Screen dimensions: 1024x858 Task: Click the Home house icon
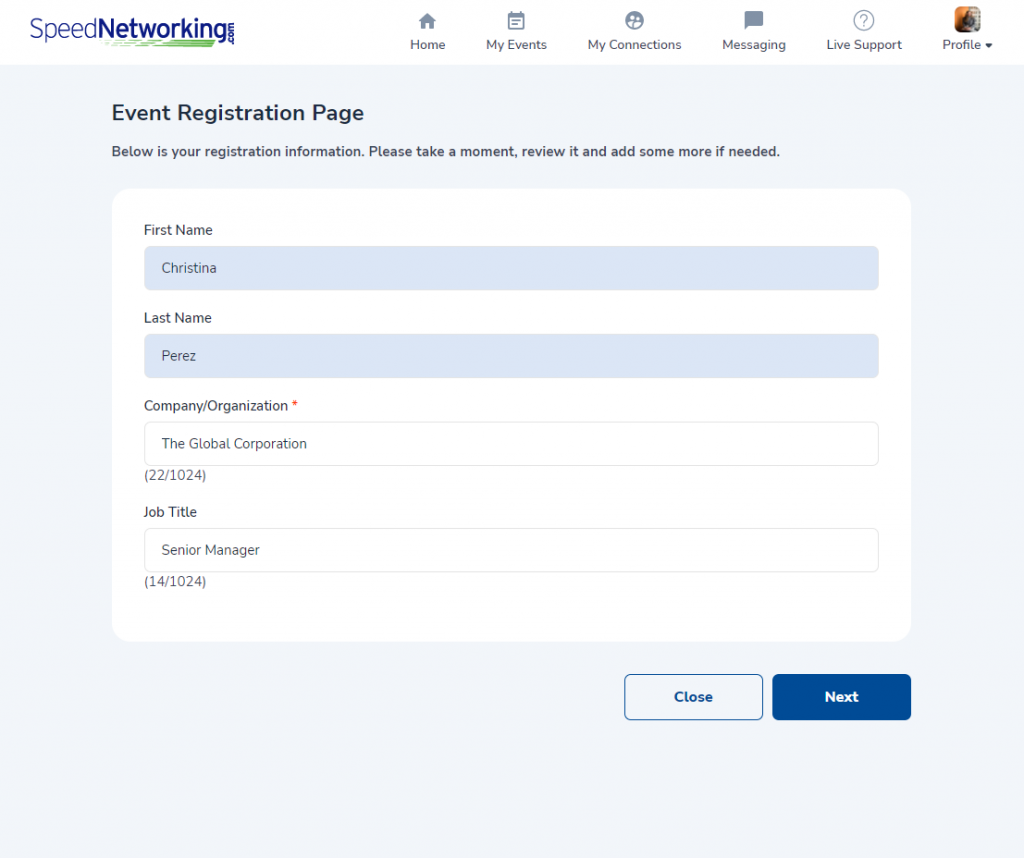[427, 21]
